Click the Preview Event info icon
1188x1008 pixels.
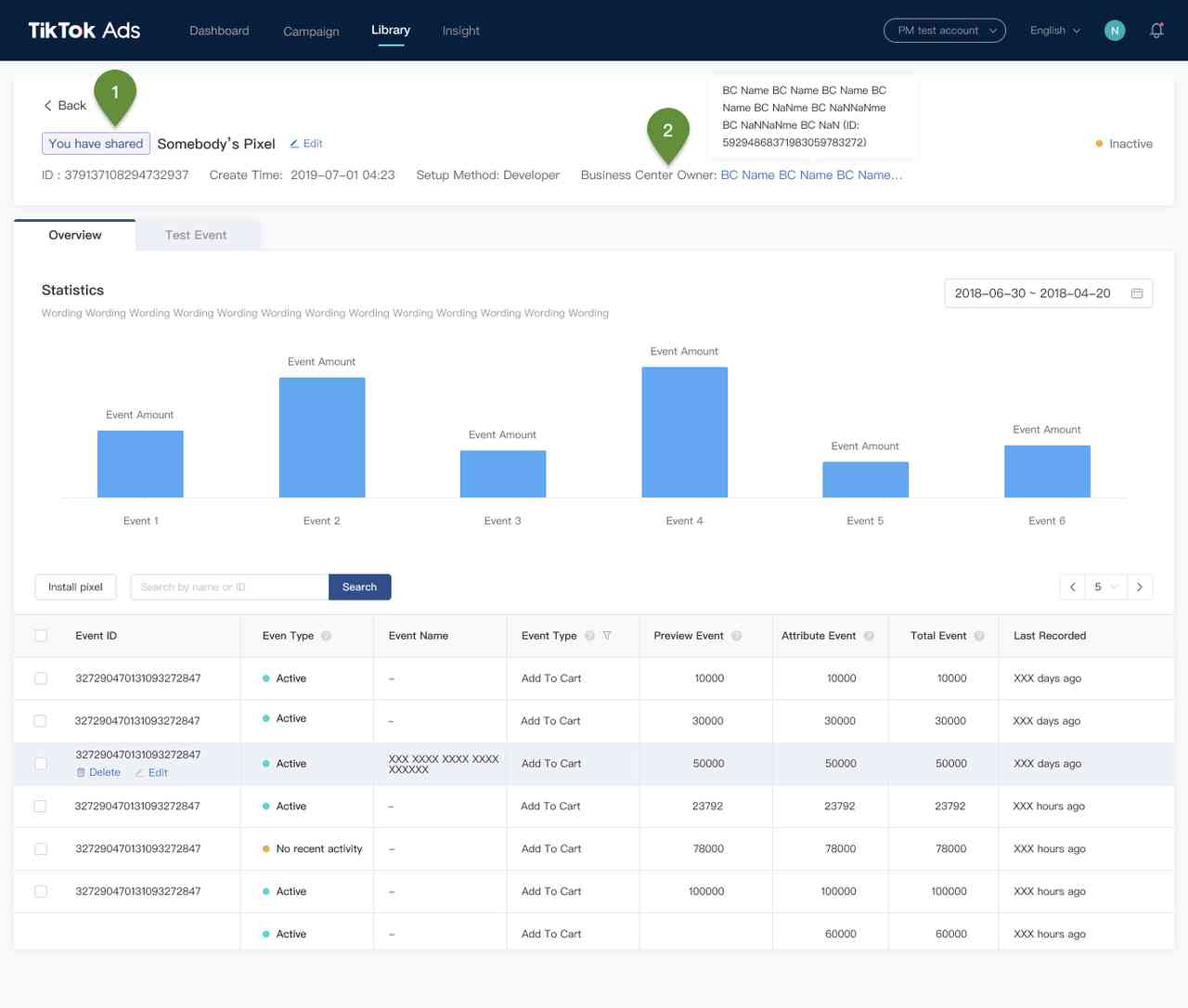click(736, 636)
